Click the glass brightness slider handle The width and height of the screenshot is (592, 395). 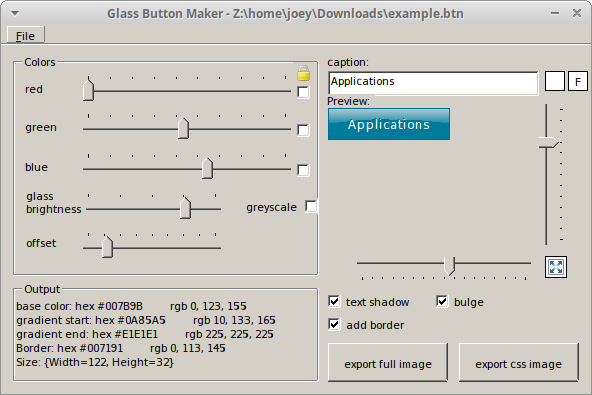point(185,208)
